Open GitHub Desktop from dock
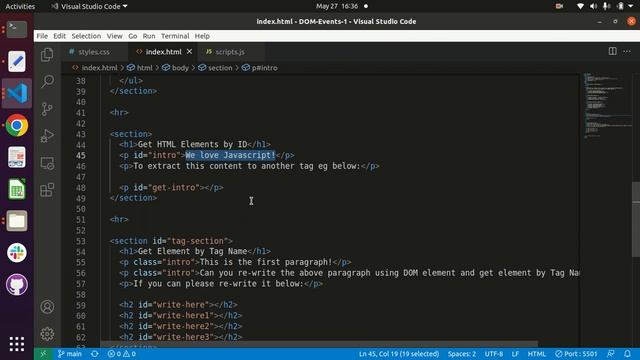The width and height of the screenshot is (640, 360). coord(17,284)
